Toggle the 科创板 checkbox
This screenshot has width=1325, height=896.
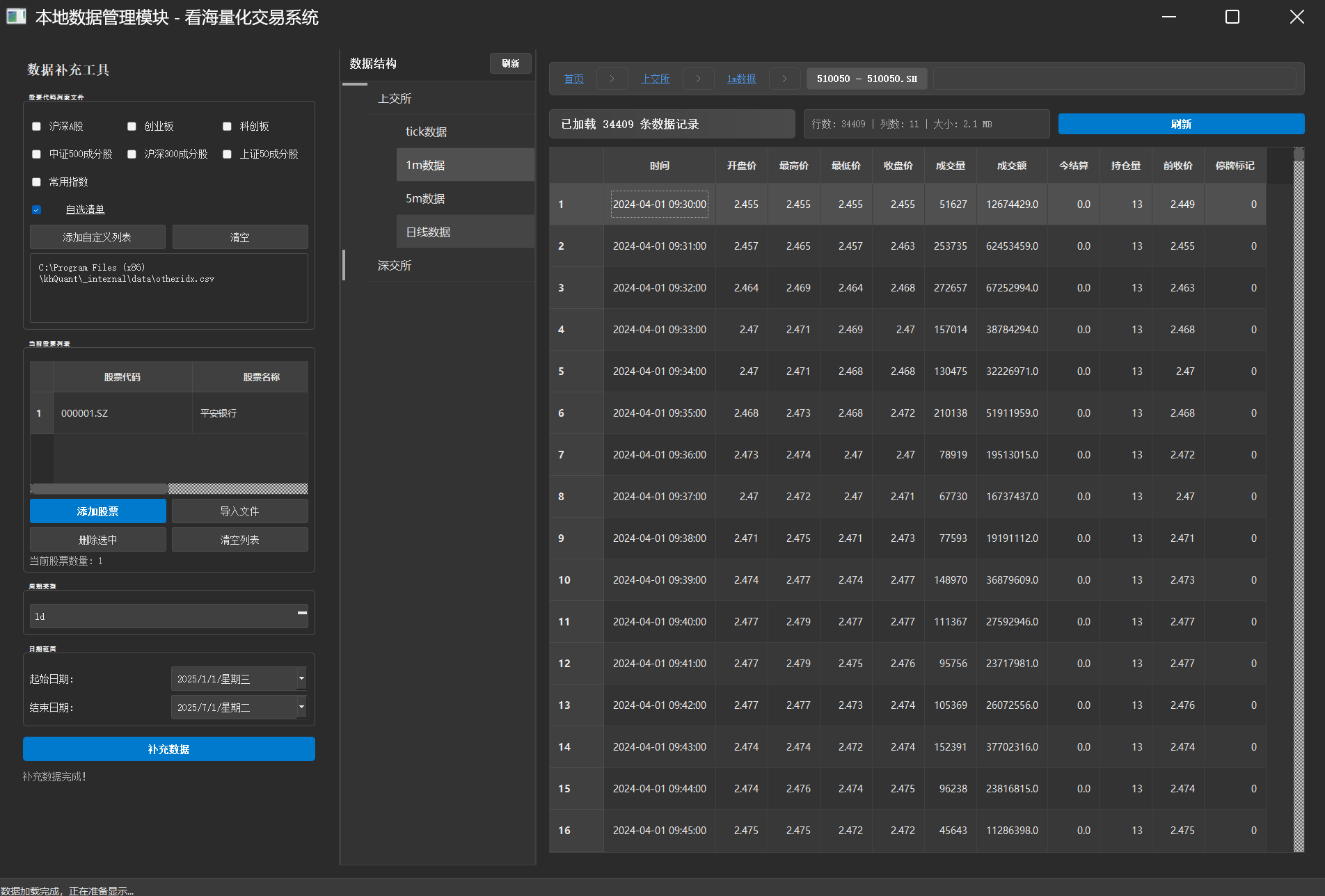tap(227, 127)
